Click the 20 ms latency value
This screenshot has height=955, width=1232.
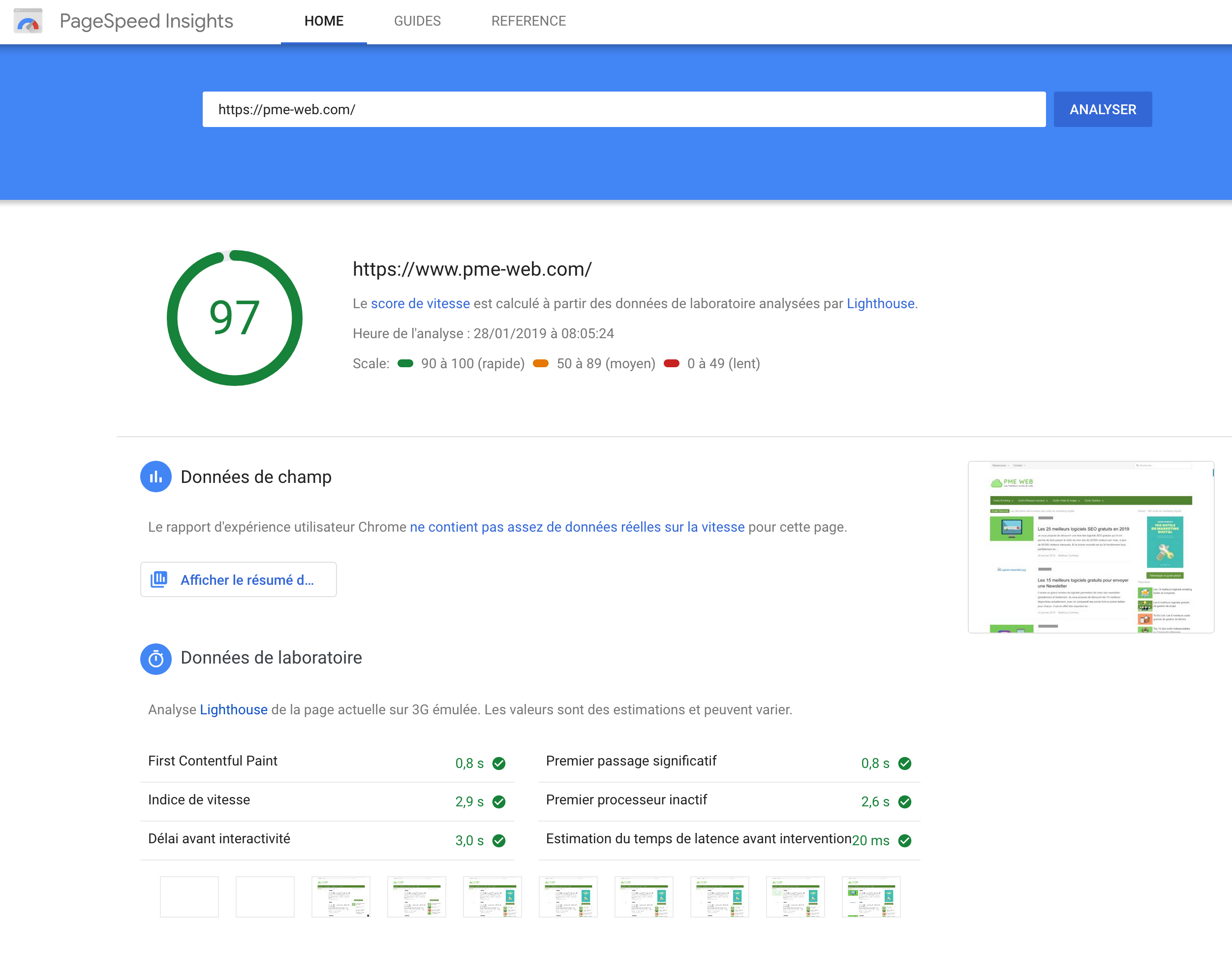(x=870, y=841)
